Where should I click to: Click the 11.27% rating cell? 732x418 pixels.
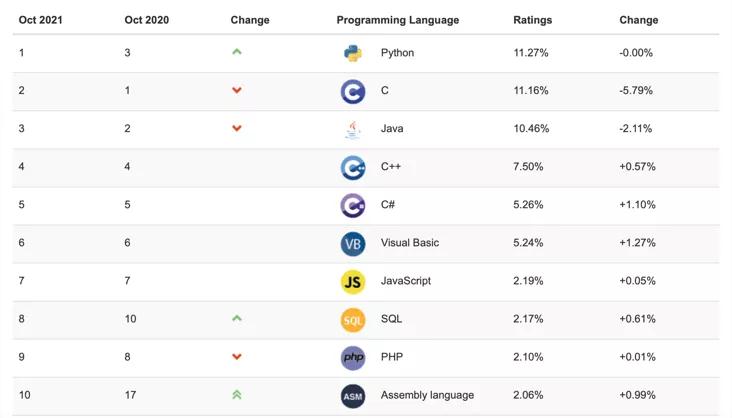point(530,53)
